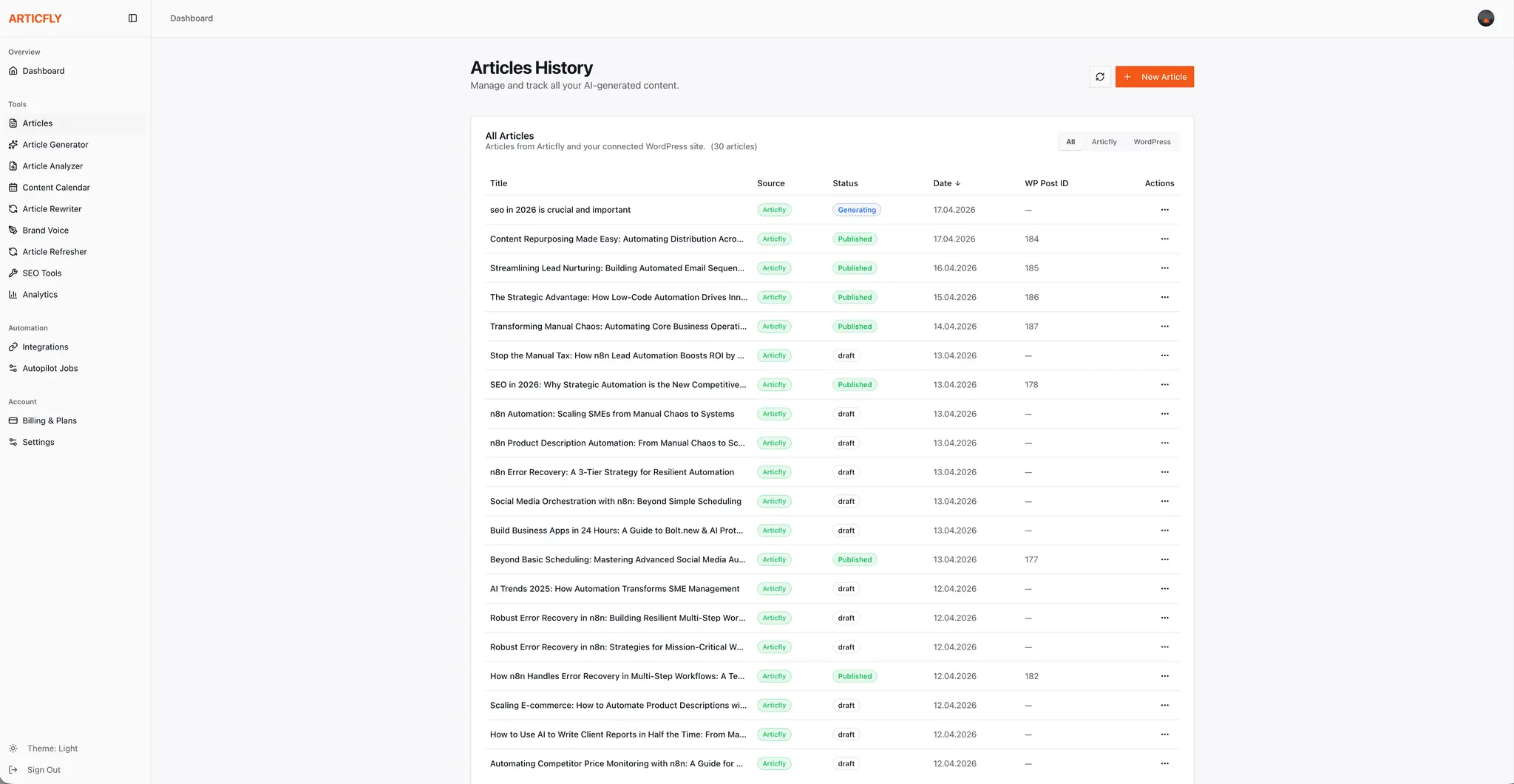Image resolution: width=1514 pixels, height=784 pixels.
Task: Open actions menu for 'n8n Automation: Scaling SMEs' row
Action: (x=1165, y=414)
